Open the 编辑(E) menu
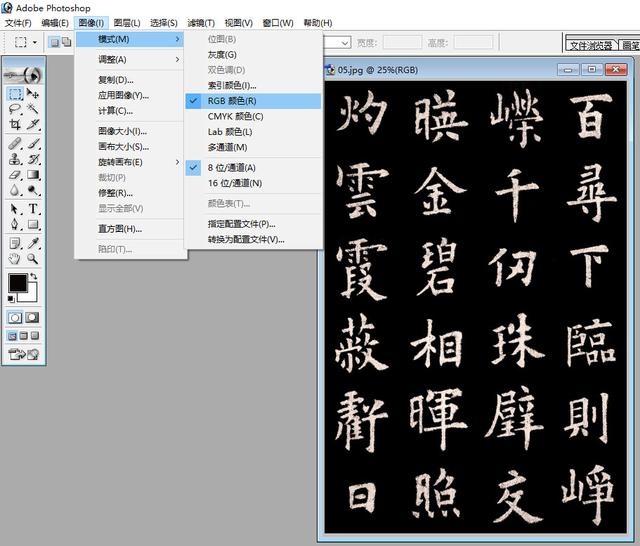The width and height of the screenshot is (640, 546). point(55,23)
